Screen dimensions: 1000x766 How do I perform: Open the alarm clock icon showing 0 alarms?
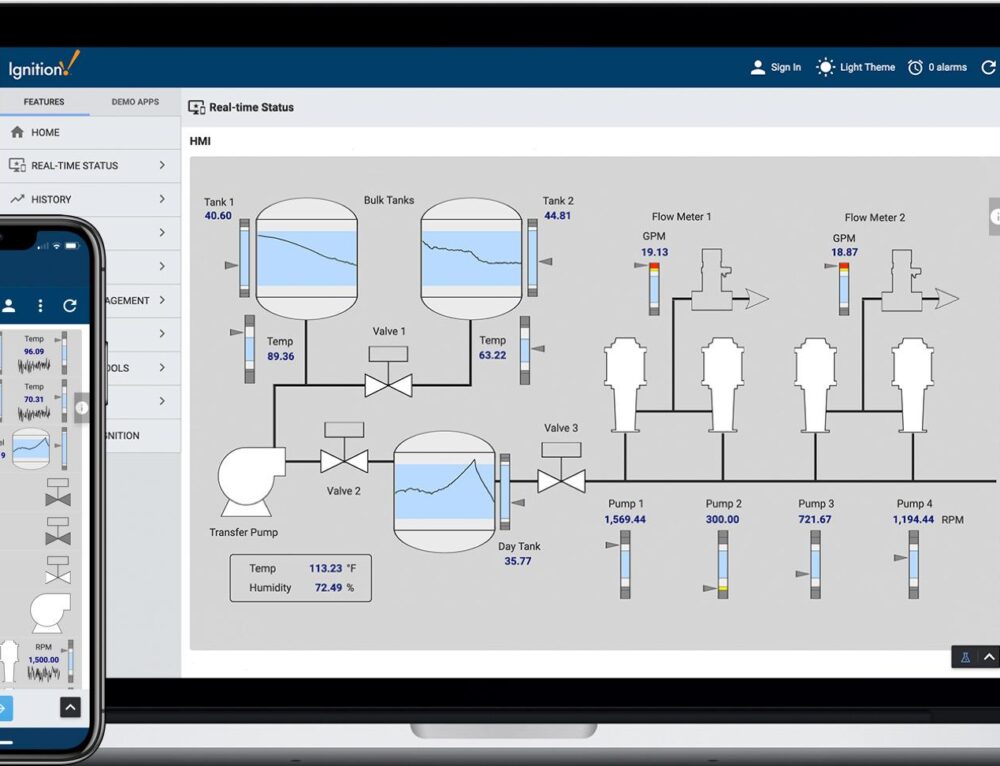pyautogui.click(x=916, y=66)
